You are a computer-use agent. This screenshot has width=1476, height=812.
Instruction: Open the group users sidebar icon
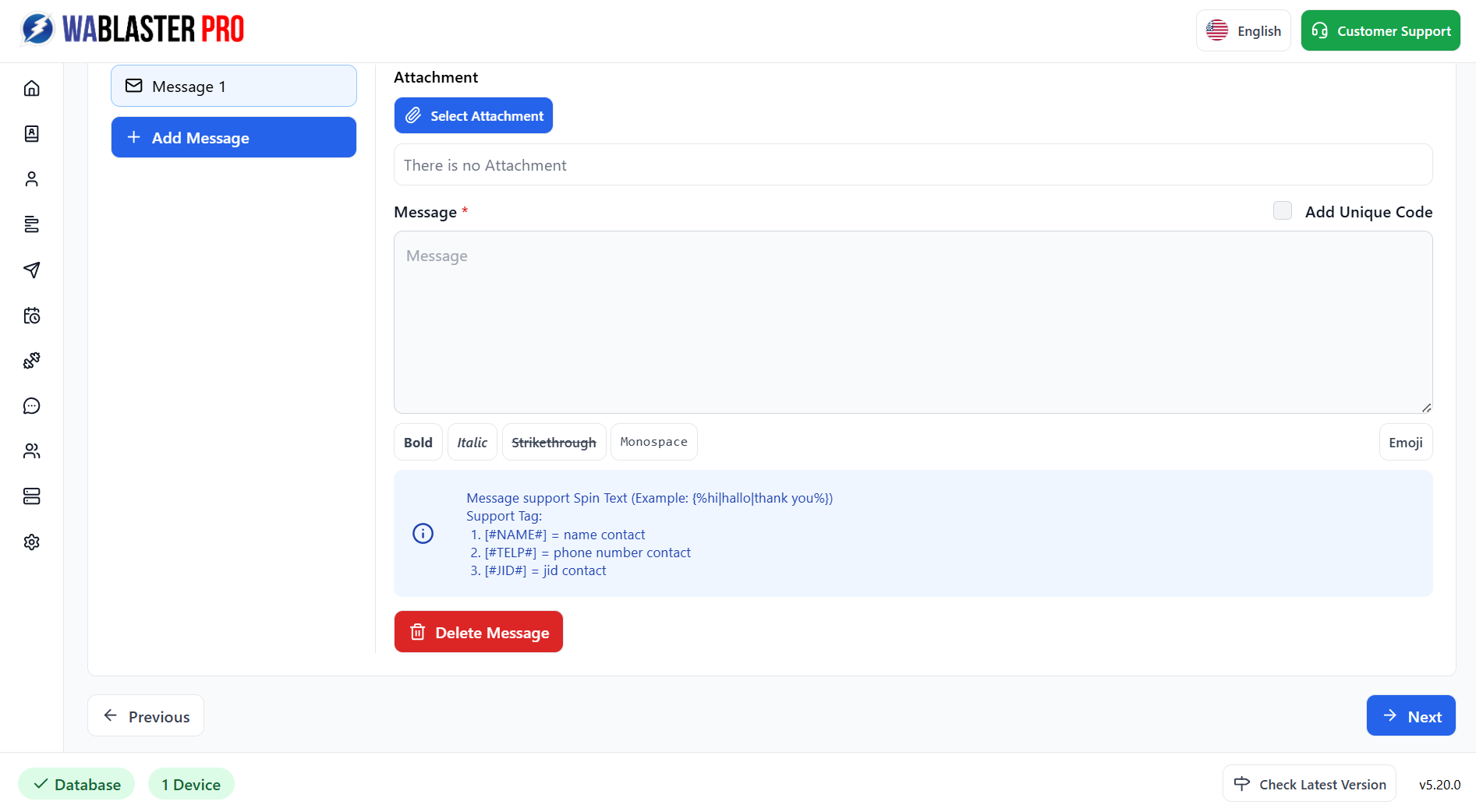point(32,451)
